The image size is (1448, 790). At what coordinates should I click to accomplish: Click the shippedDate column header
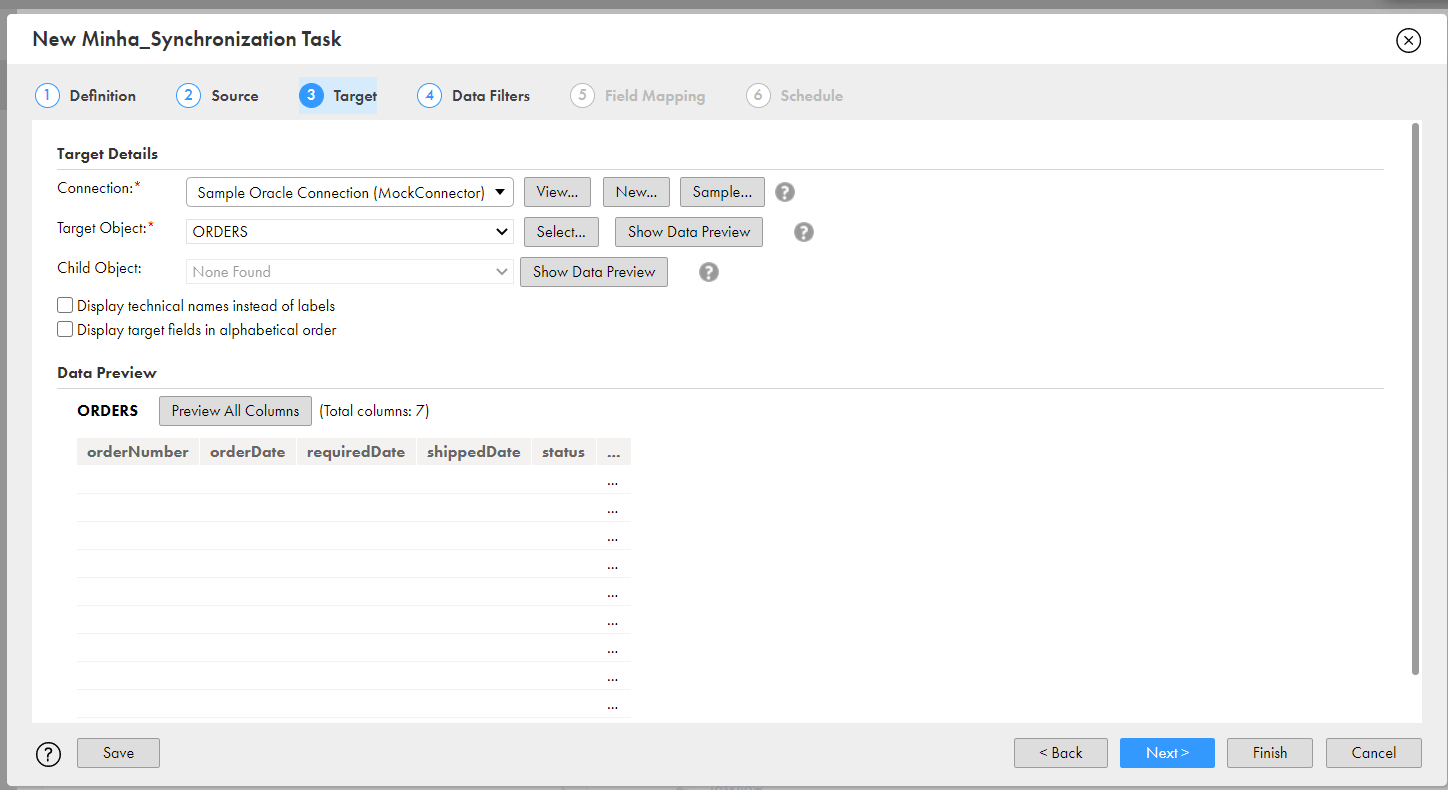[x=474, y=452]
